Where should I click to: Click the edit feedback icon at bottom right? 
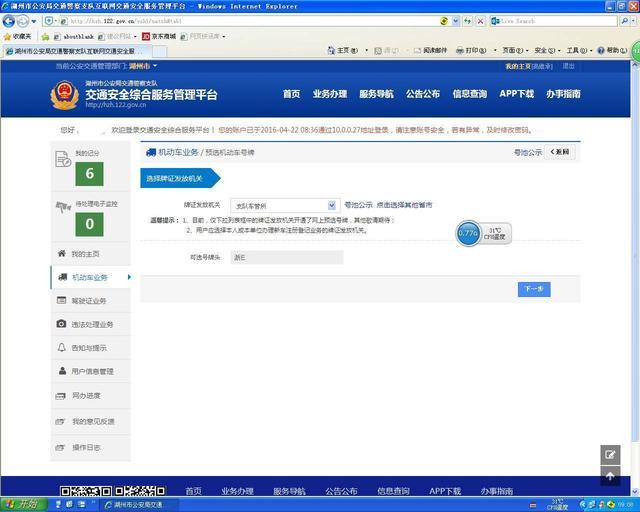610,454
